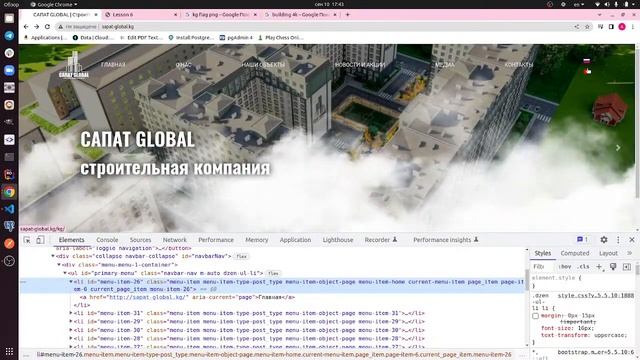Open the Lighthouse tab
This screenshot has width=640, height=360.
[x=338, y=240]
